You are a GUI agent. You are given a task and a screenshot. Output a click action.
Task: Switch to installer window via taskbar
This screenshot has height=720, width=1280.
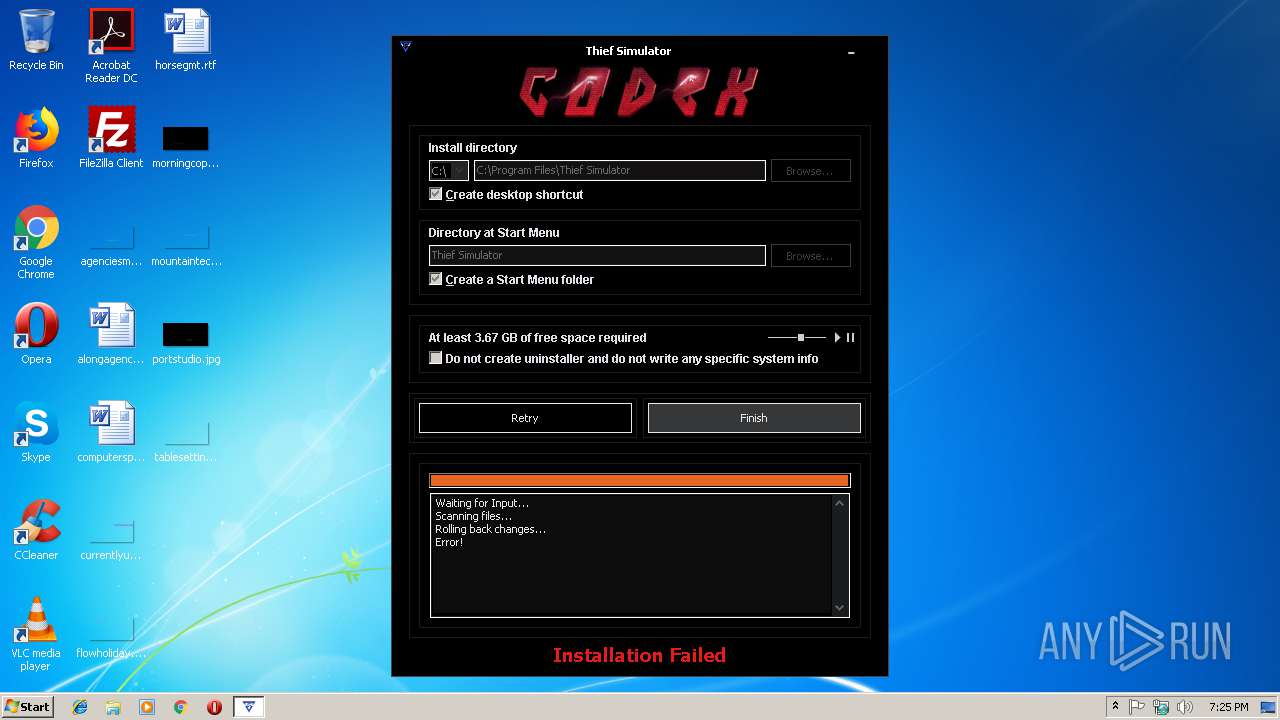[249, 707]
